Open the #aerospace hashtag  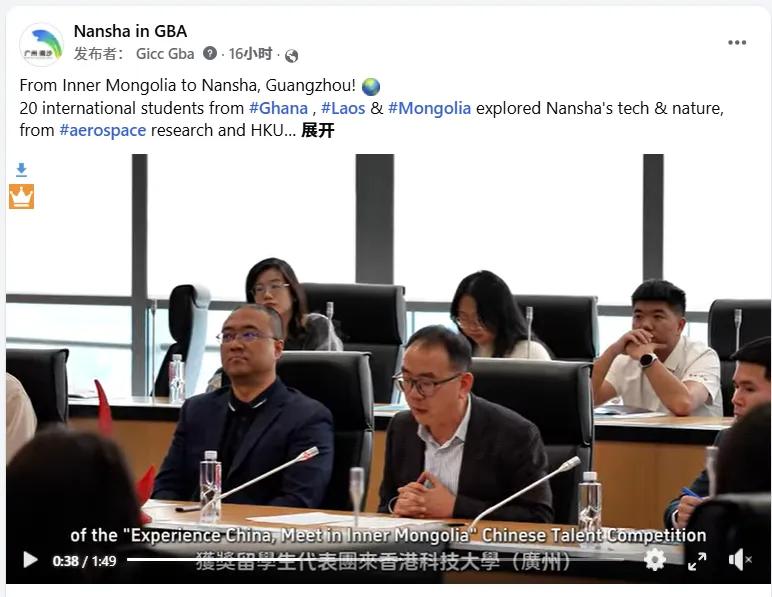tap(102, 130)
